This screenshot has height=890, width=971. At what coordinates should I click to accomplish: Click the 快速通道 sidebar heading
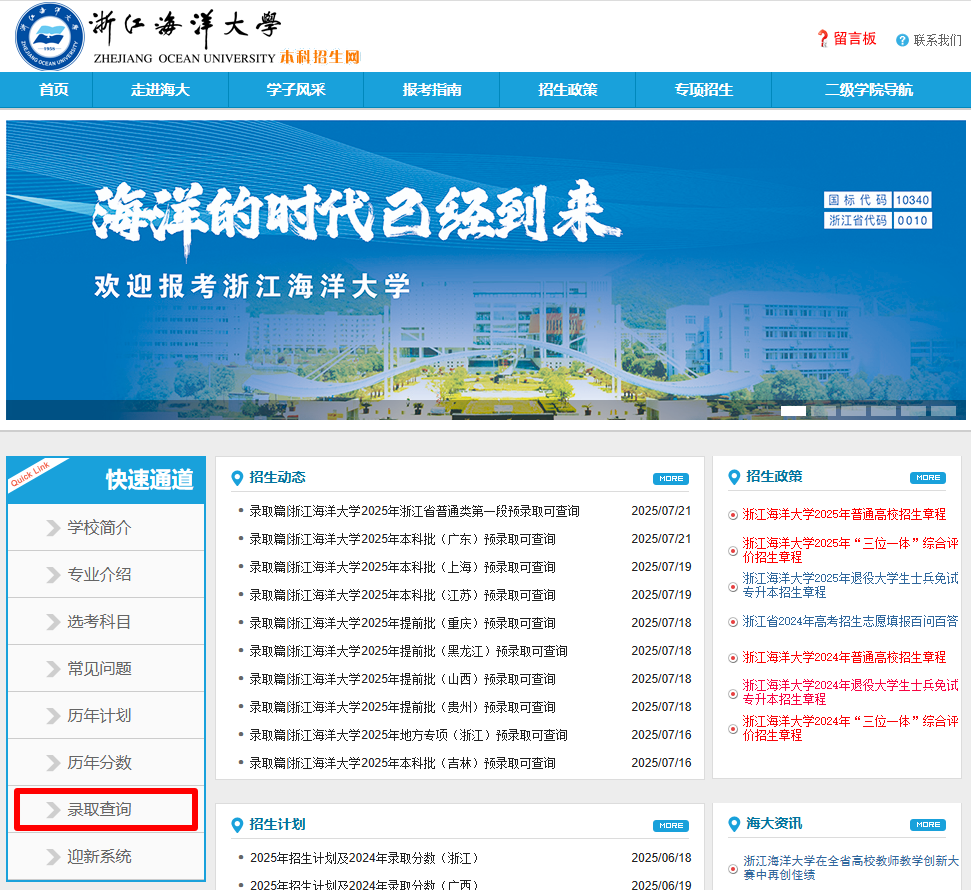pos(149,480)
